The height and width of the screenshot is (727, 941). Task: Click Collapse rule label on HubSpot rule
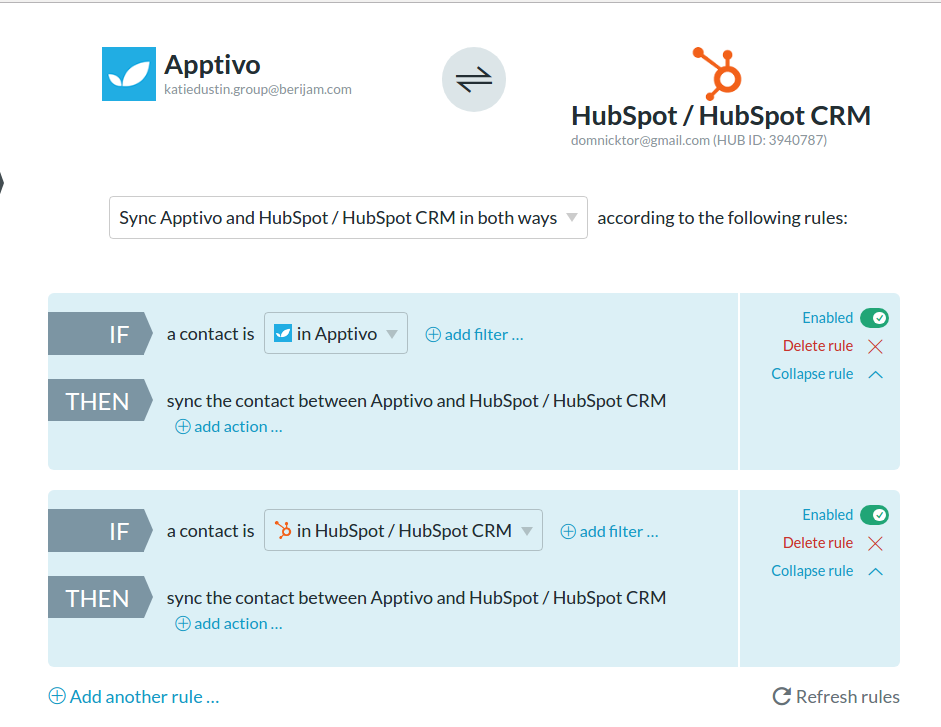tap(812, 571)
